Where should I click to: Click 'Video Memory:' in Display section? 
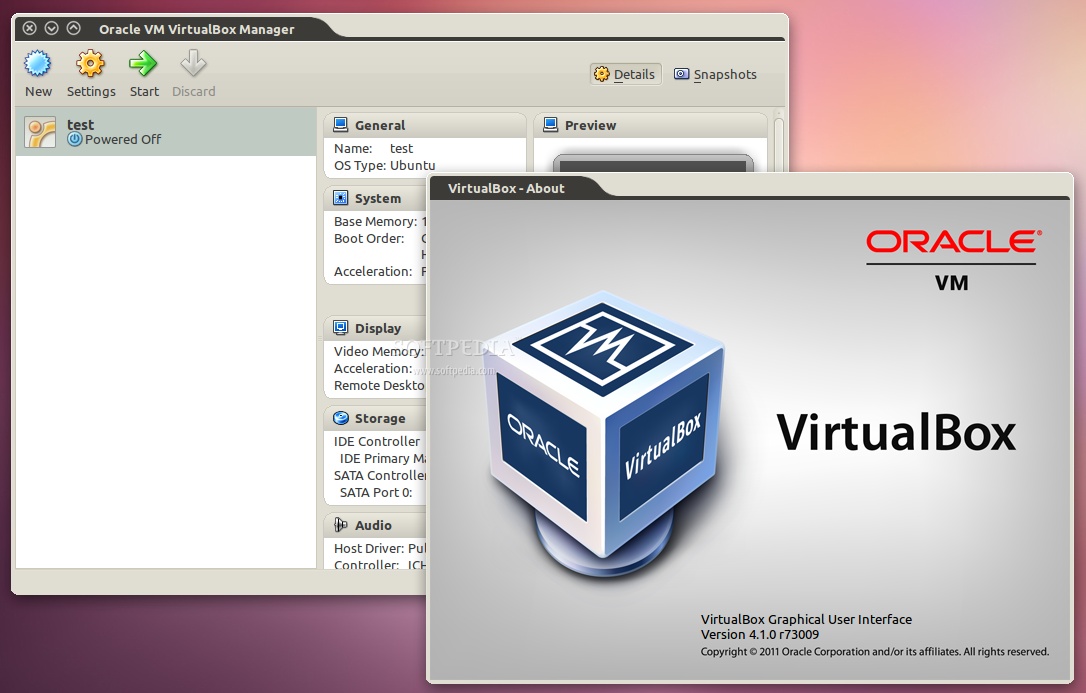379,352
